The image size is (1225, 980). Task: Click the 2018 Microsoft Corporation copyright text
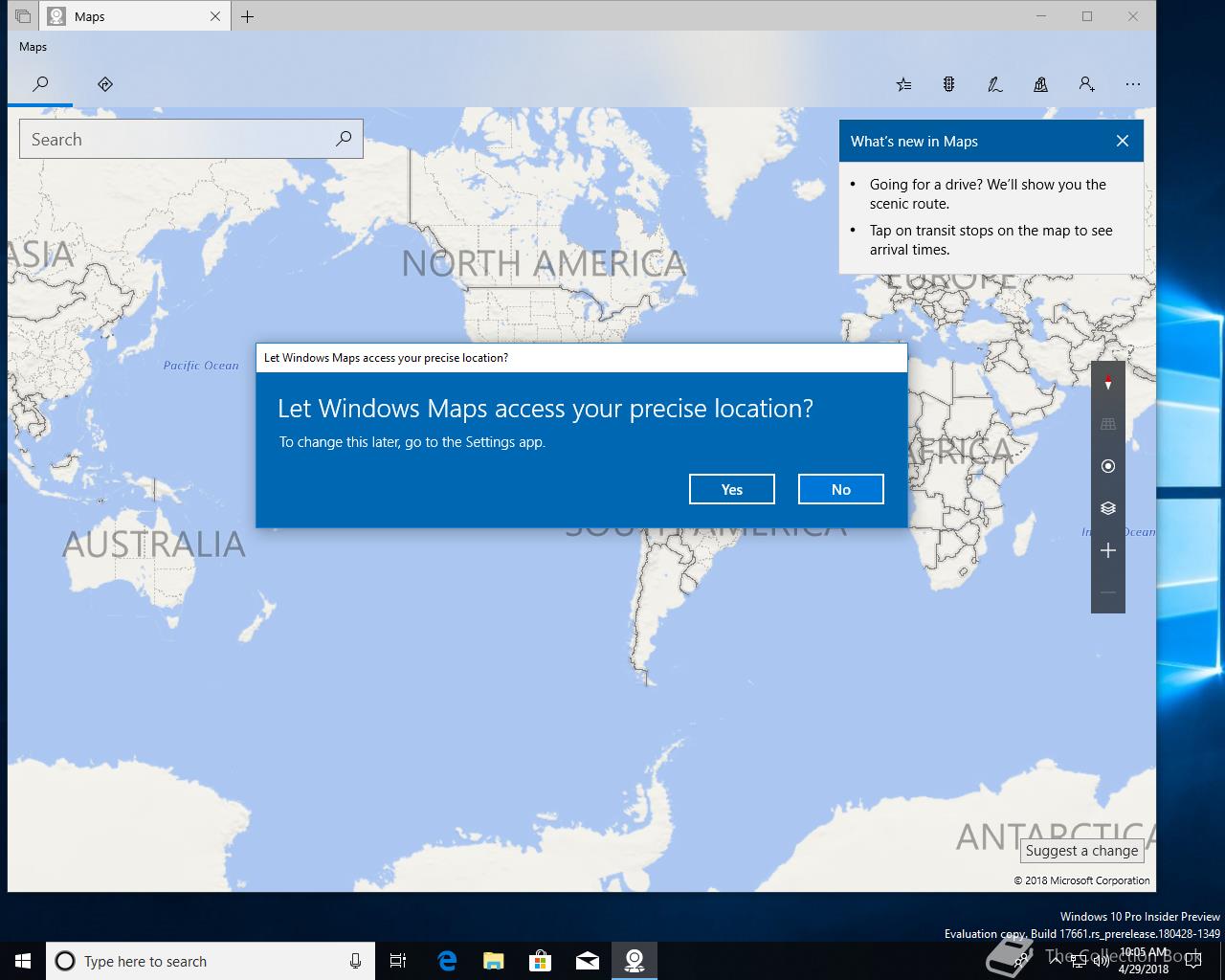point(1082,880)
